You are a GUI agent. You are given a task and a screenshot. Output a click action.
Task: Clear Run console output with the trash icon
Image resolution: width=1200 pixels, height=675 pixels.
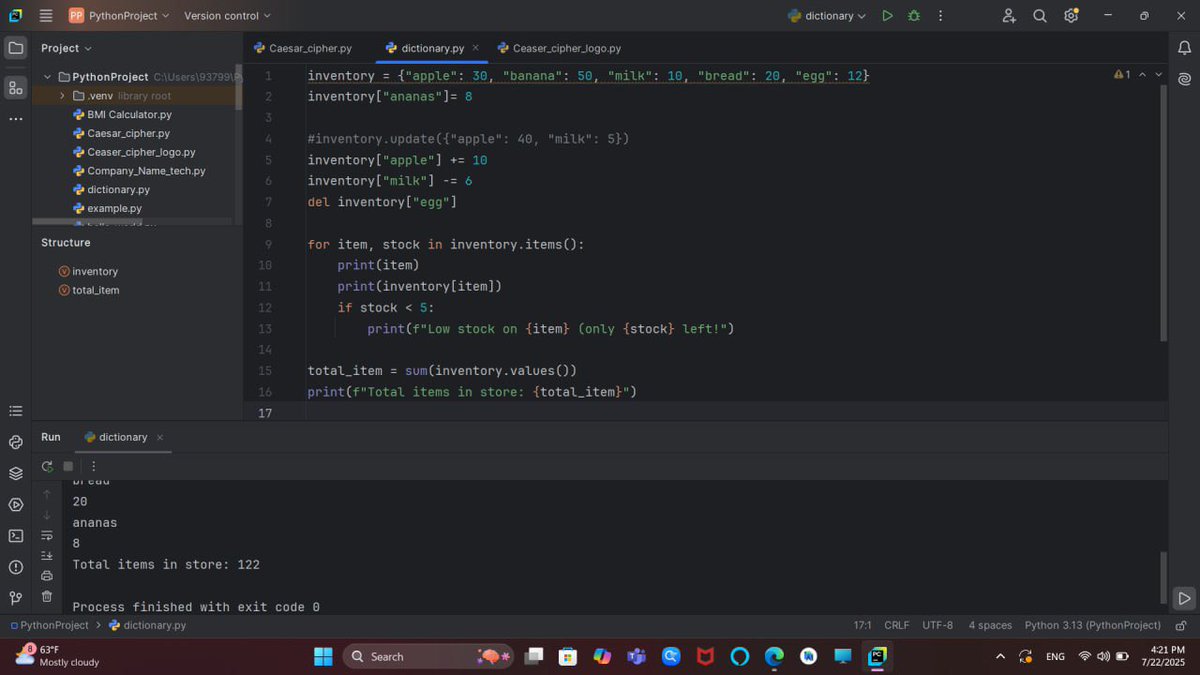(47, 597)
